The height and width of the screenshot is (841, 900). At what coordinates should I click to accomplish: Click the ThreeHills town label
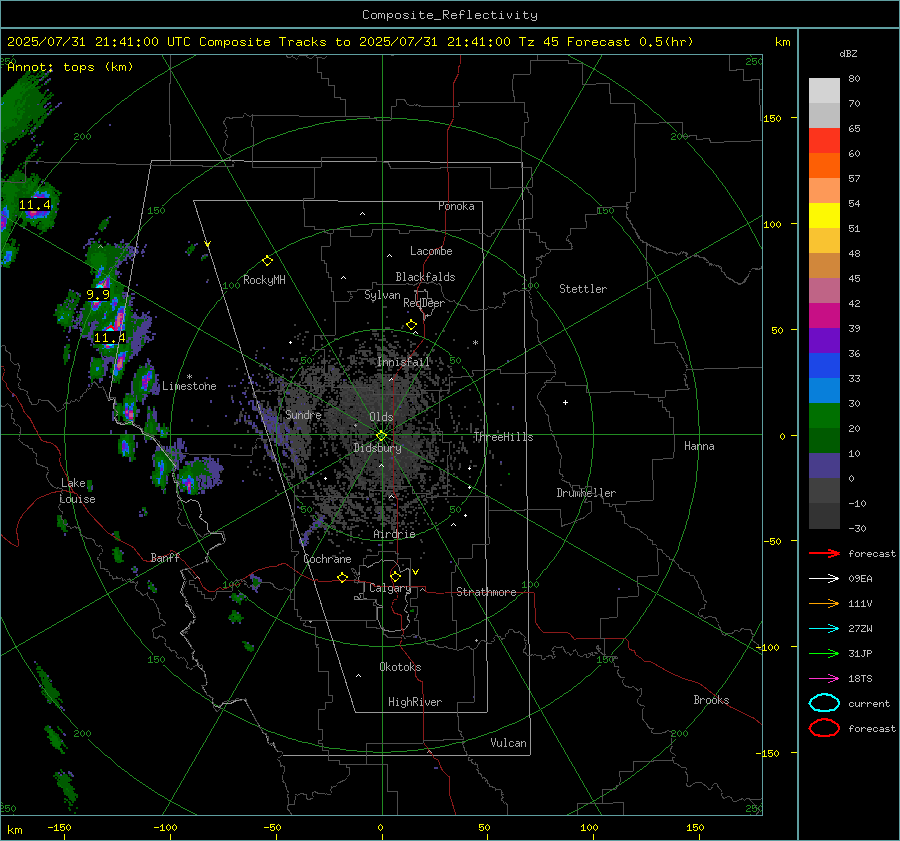(x=503, y=437)
